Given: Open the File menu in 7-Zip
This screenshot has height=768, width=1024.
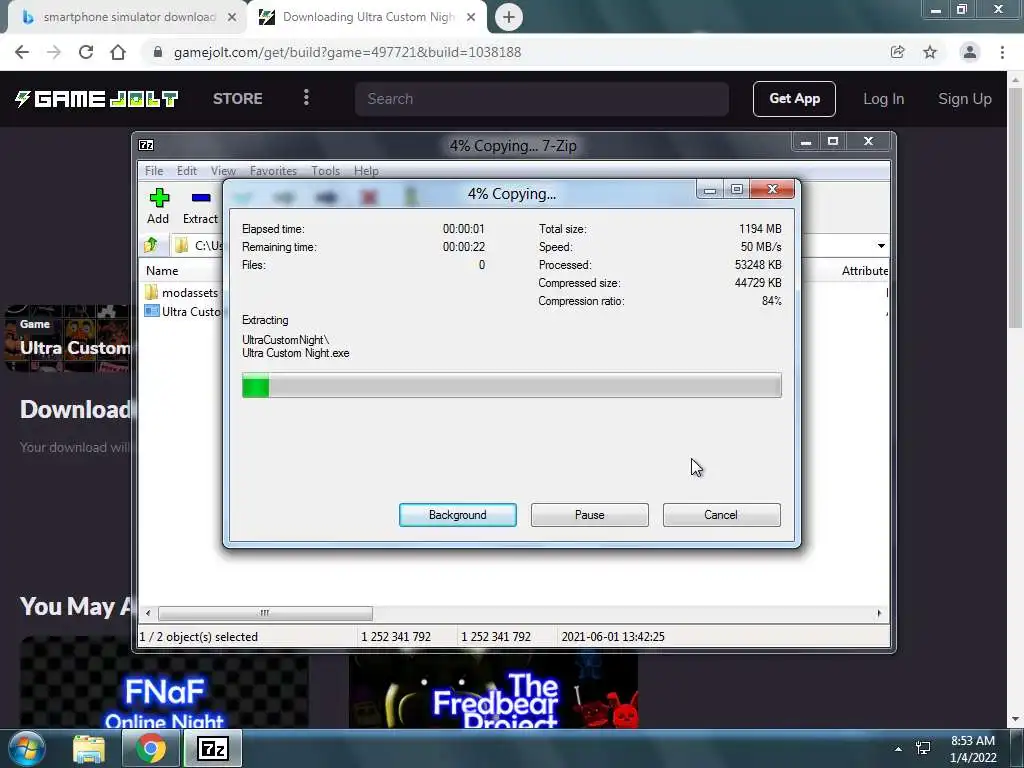Looking at the screenshot, I should click(x=154, y=170).
